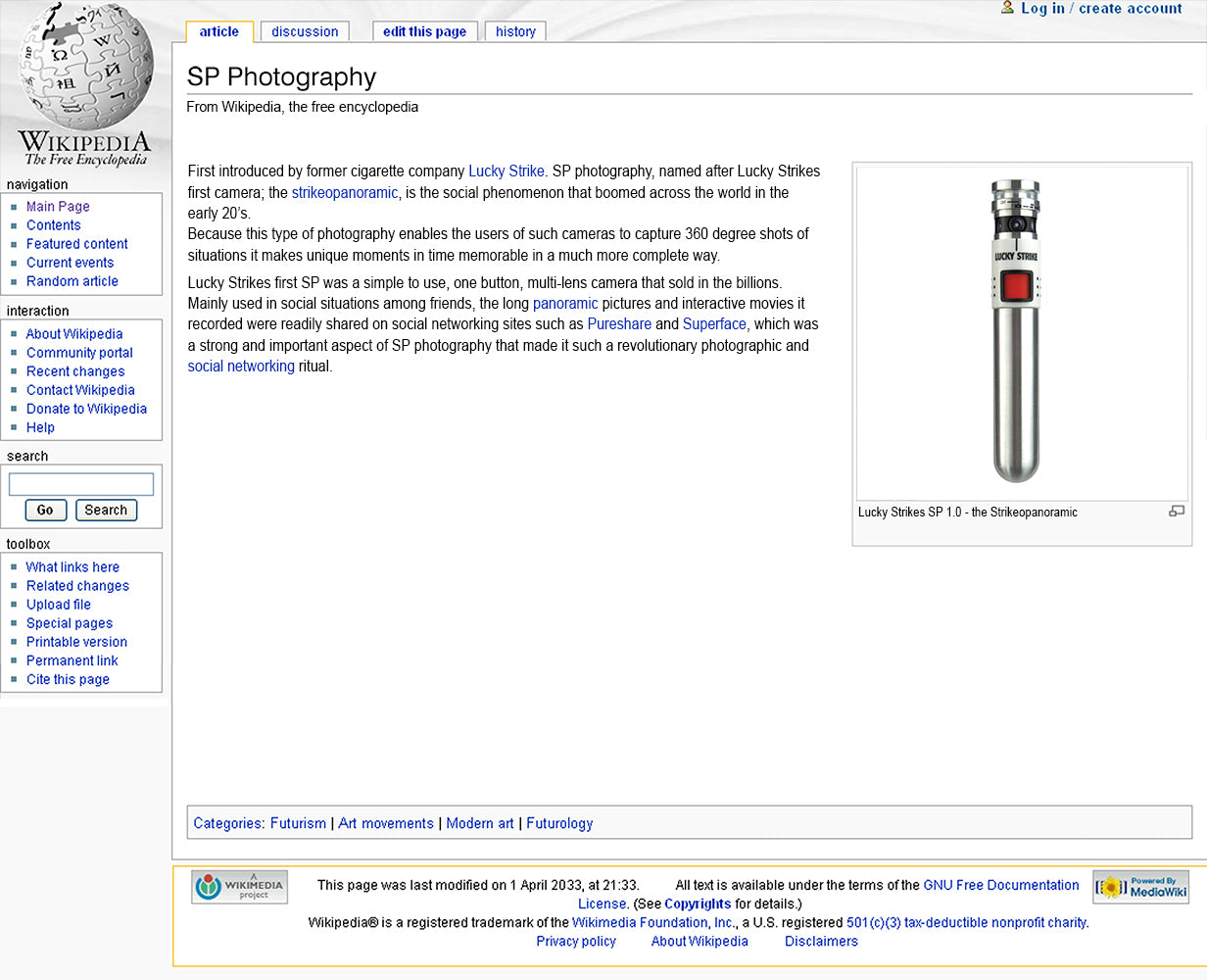This screenshot has width=1207, height=980.
Task: View the history tab
Action: pyautogui.click(x=515, y=31)
